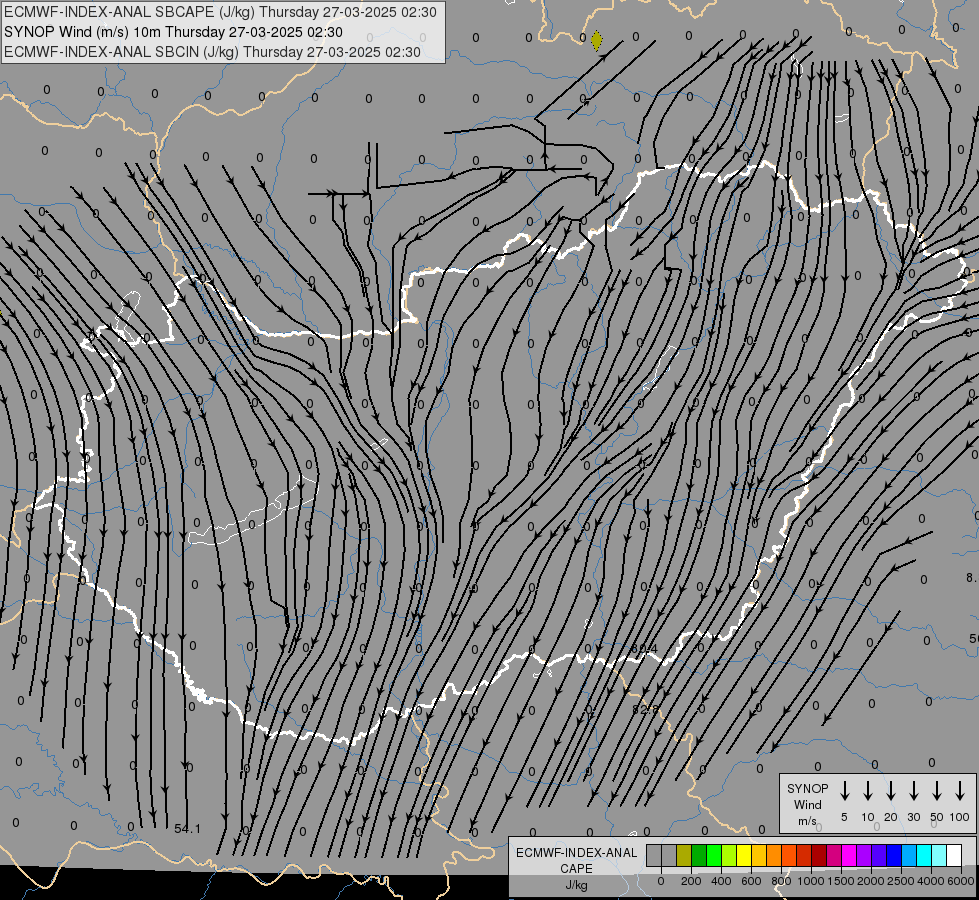Viewport: 979px width, 900px height.
Task: Click the 100 speed label in the wind legend
Action: point(960,817)
